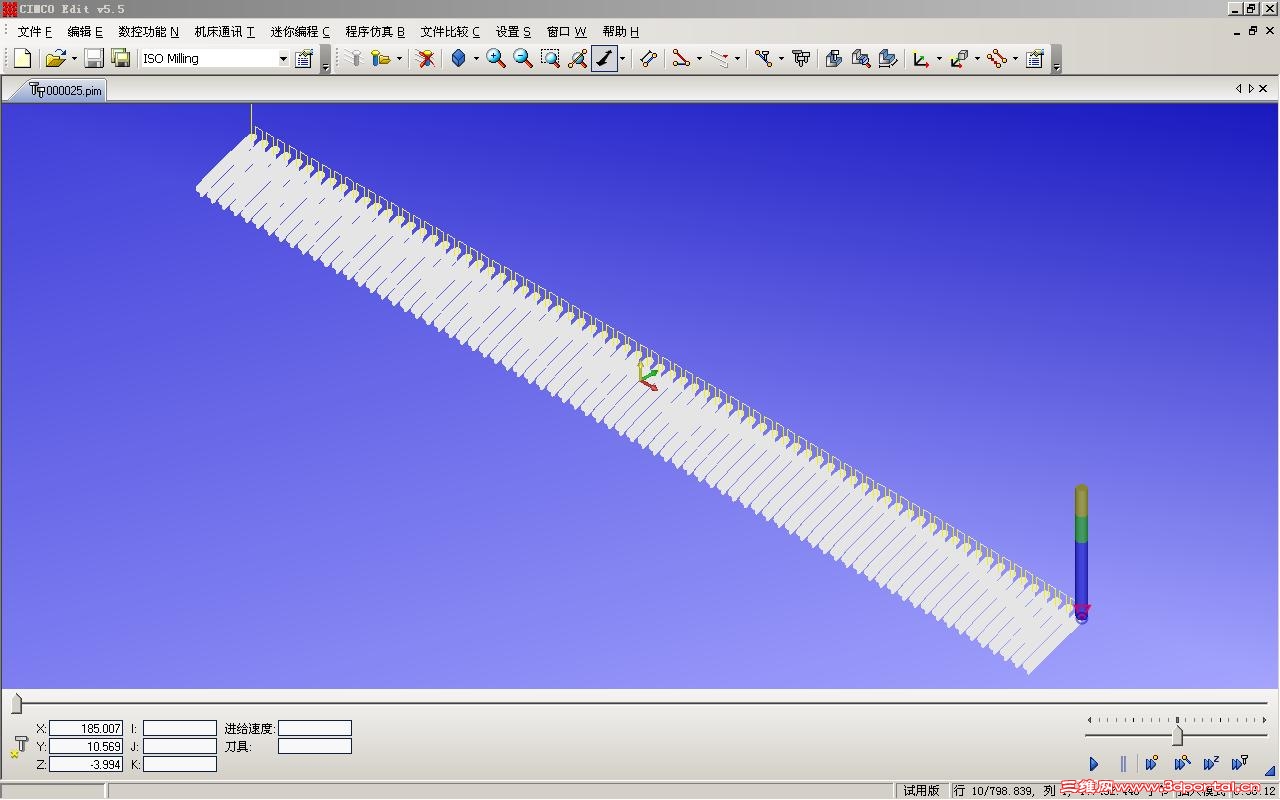Open the 文件比较 C menu
This screenshot has width=1280, height=800.
coord(450,31)
